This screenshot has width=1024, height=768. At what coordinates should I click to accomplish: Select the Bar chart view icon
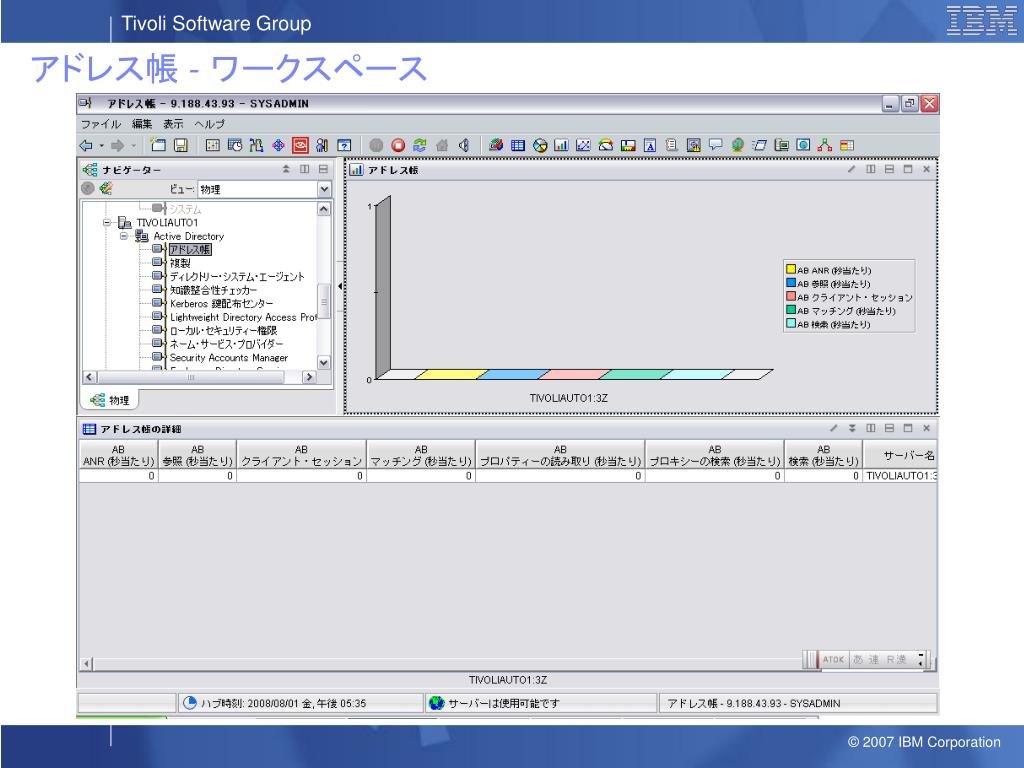[x=561, y=145]
